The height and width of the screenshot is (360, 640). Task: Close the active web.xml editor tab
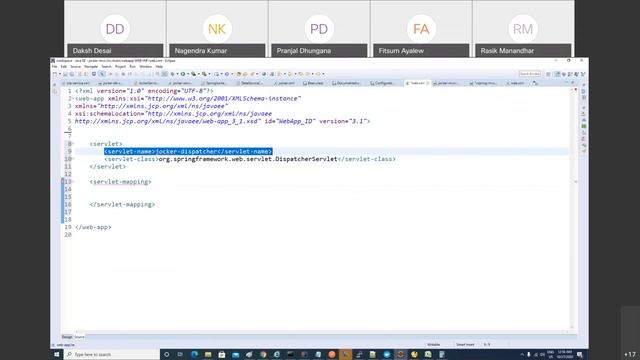[428, 83]
